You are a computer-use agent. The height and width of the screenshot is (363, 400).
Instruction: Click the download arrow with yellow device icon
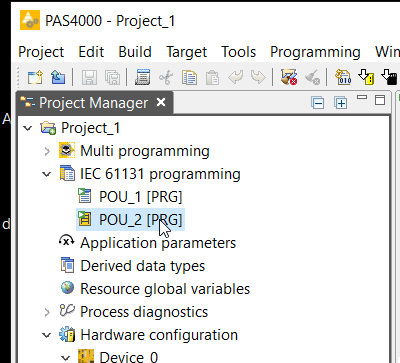pos(366,77)
